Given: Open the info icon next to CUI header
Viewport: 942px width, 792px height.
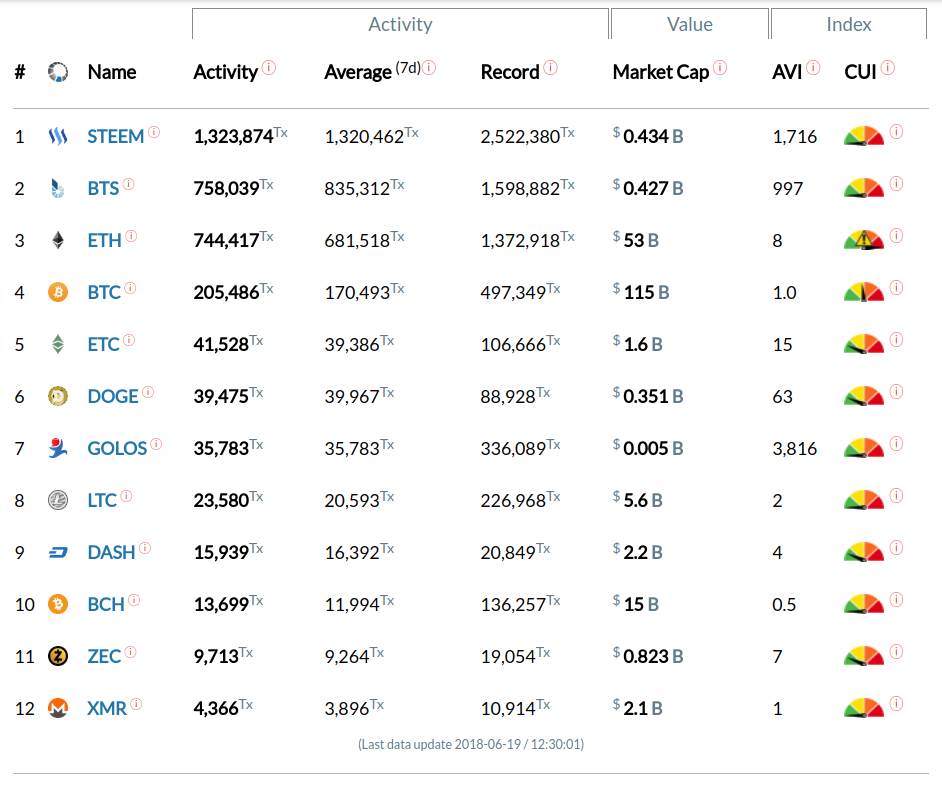Looking at the screenshot, I should pyautogui.click(x=887, y=68).
